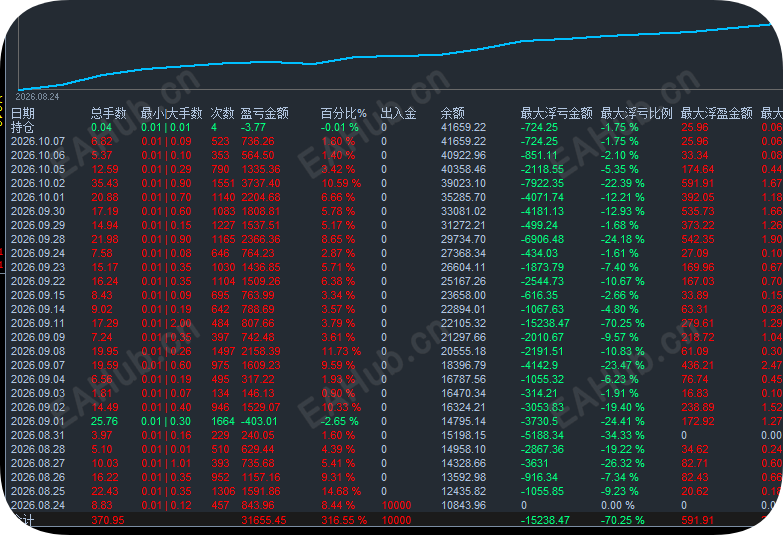
Task: Select the 2026.10.02 date row
Action: [38, 183]
